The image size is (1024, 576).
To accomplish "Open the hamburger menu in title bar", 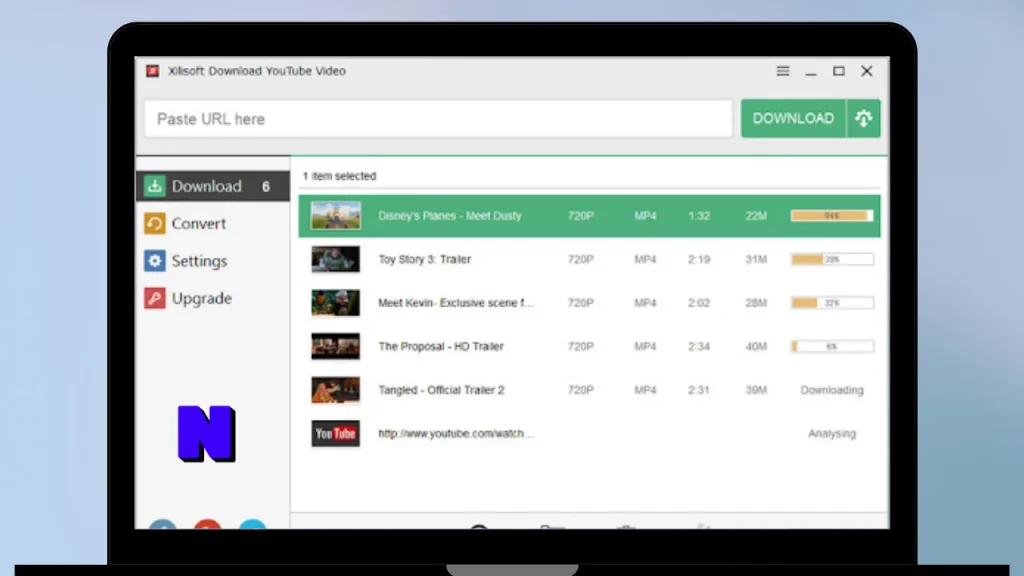I will (x=782, y=71).
